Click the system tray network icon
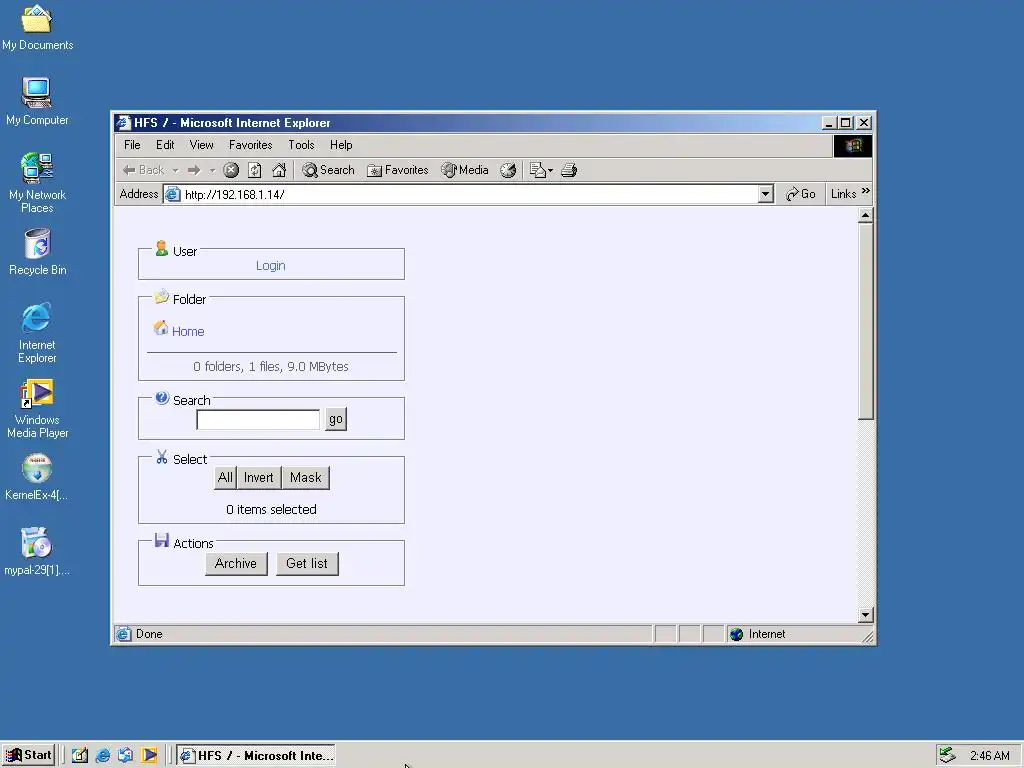1024x768 pixels. 948,756
